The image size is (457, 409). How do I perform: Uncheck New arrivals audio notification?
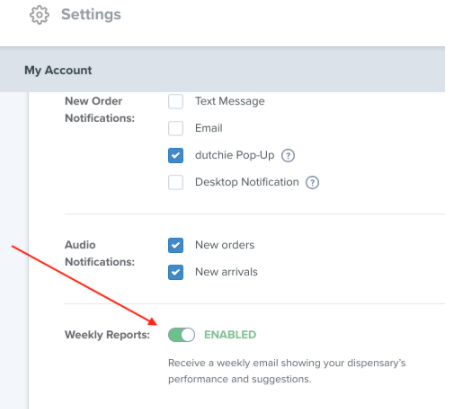coord(176,272)
